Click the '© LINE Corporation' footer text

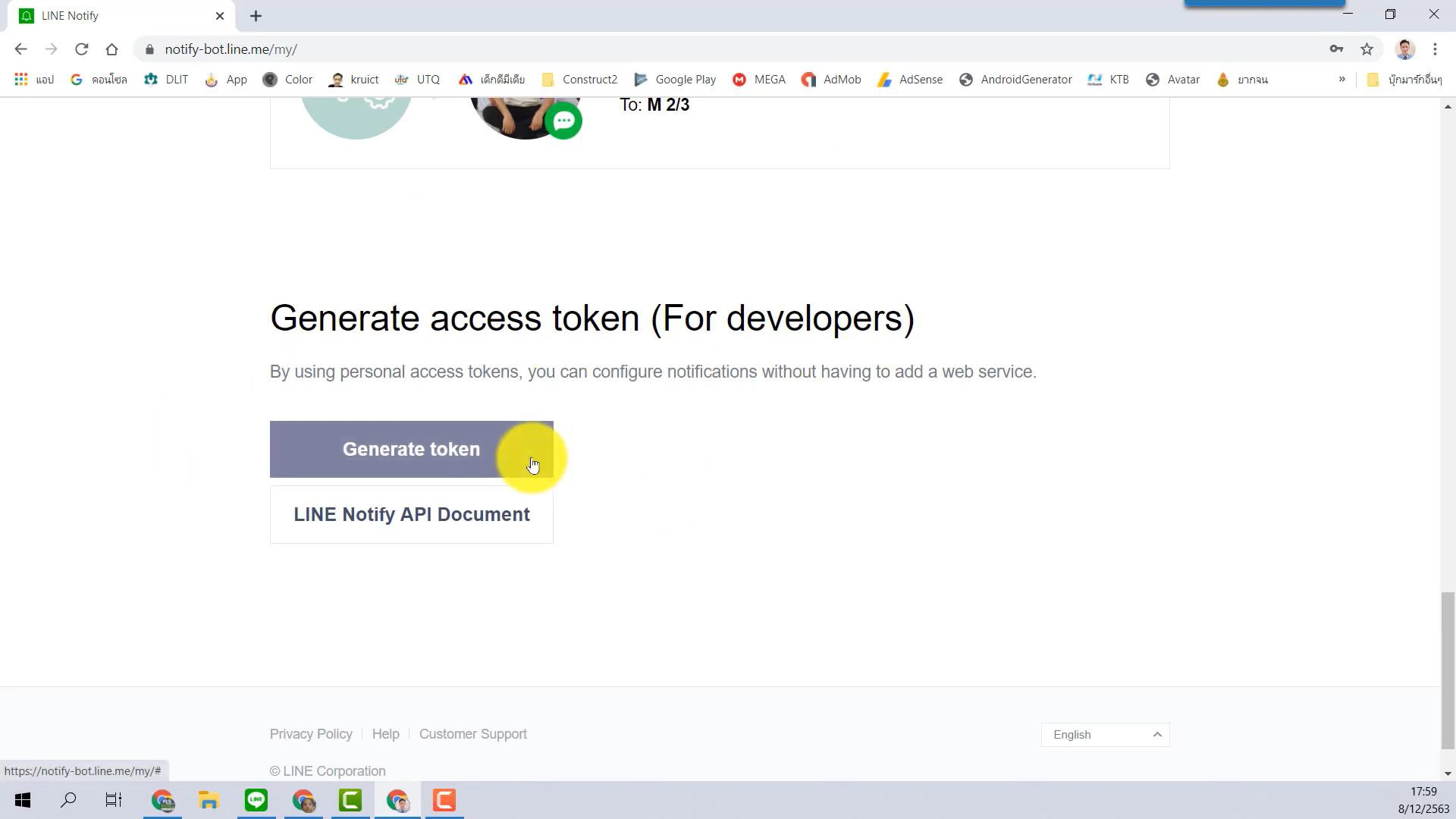point(328,771)
